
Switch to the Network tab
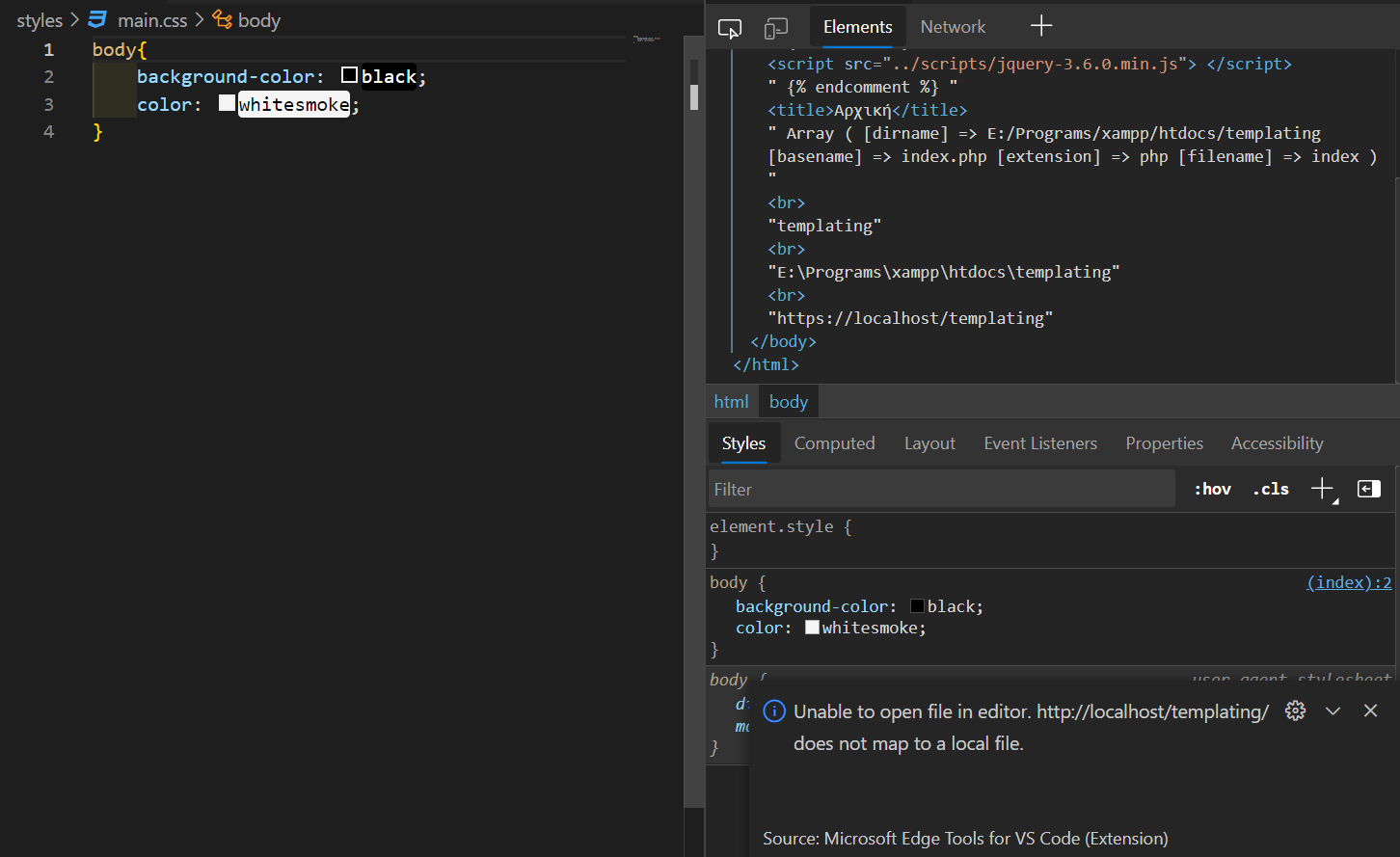[x=953, y=27]
